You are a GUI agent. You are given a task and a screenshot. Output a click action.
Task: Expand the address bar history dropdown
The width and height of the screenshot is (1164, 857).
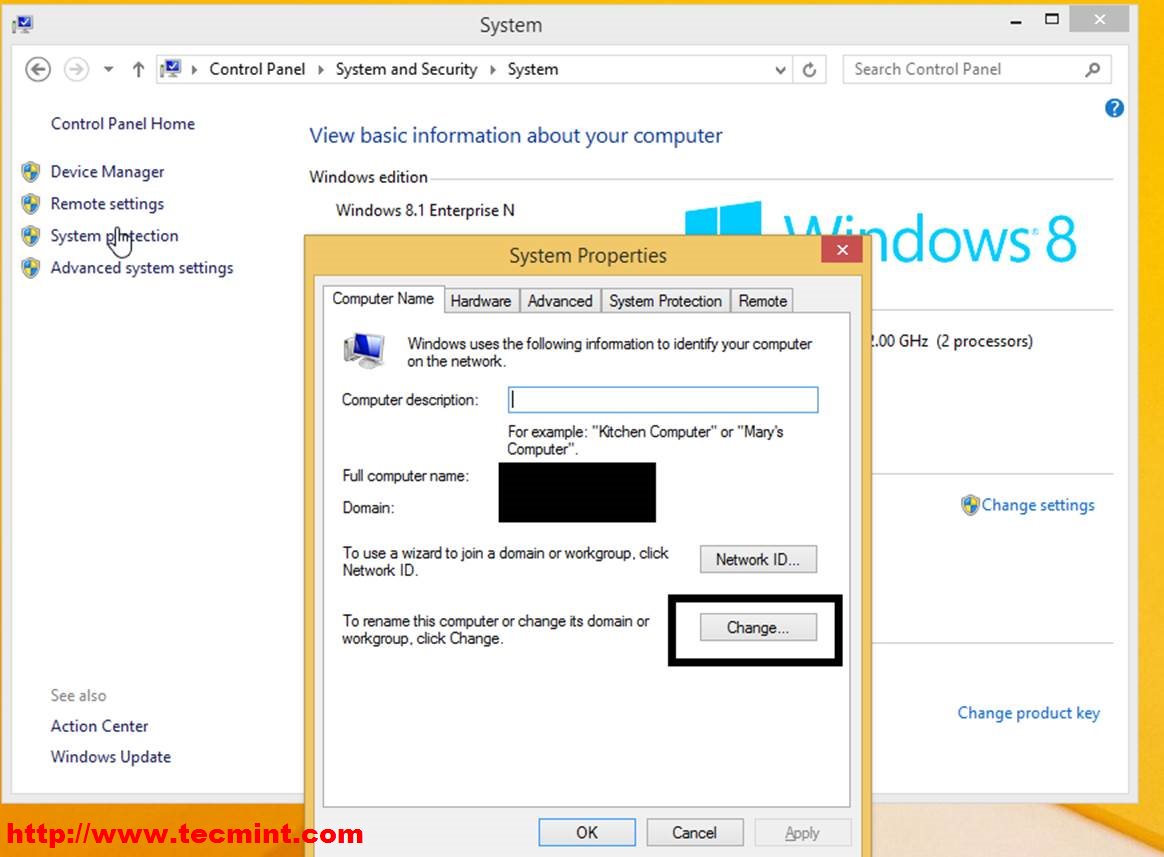[x=780, y=70]
